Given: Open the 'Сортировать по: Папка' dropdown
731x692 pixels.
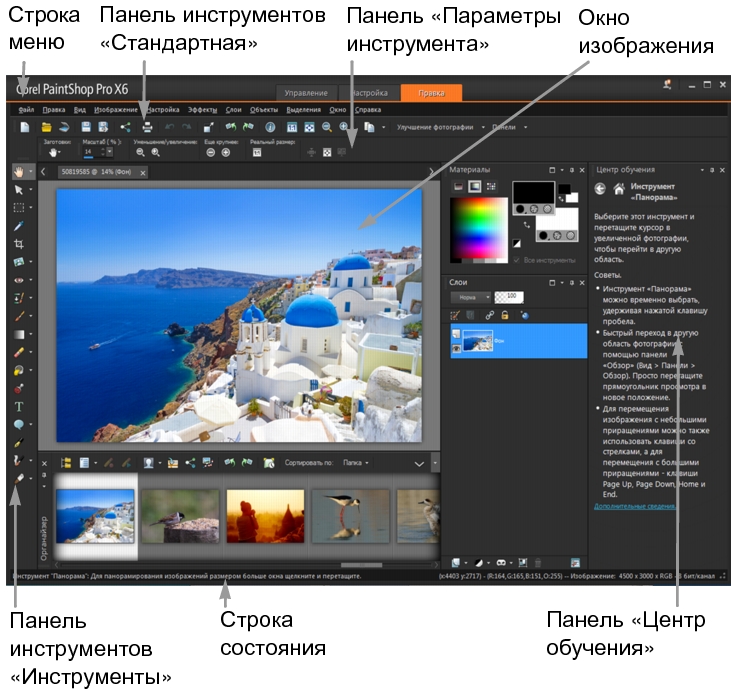Looking at the screenshot, I should click(x=357, y=464).
